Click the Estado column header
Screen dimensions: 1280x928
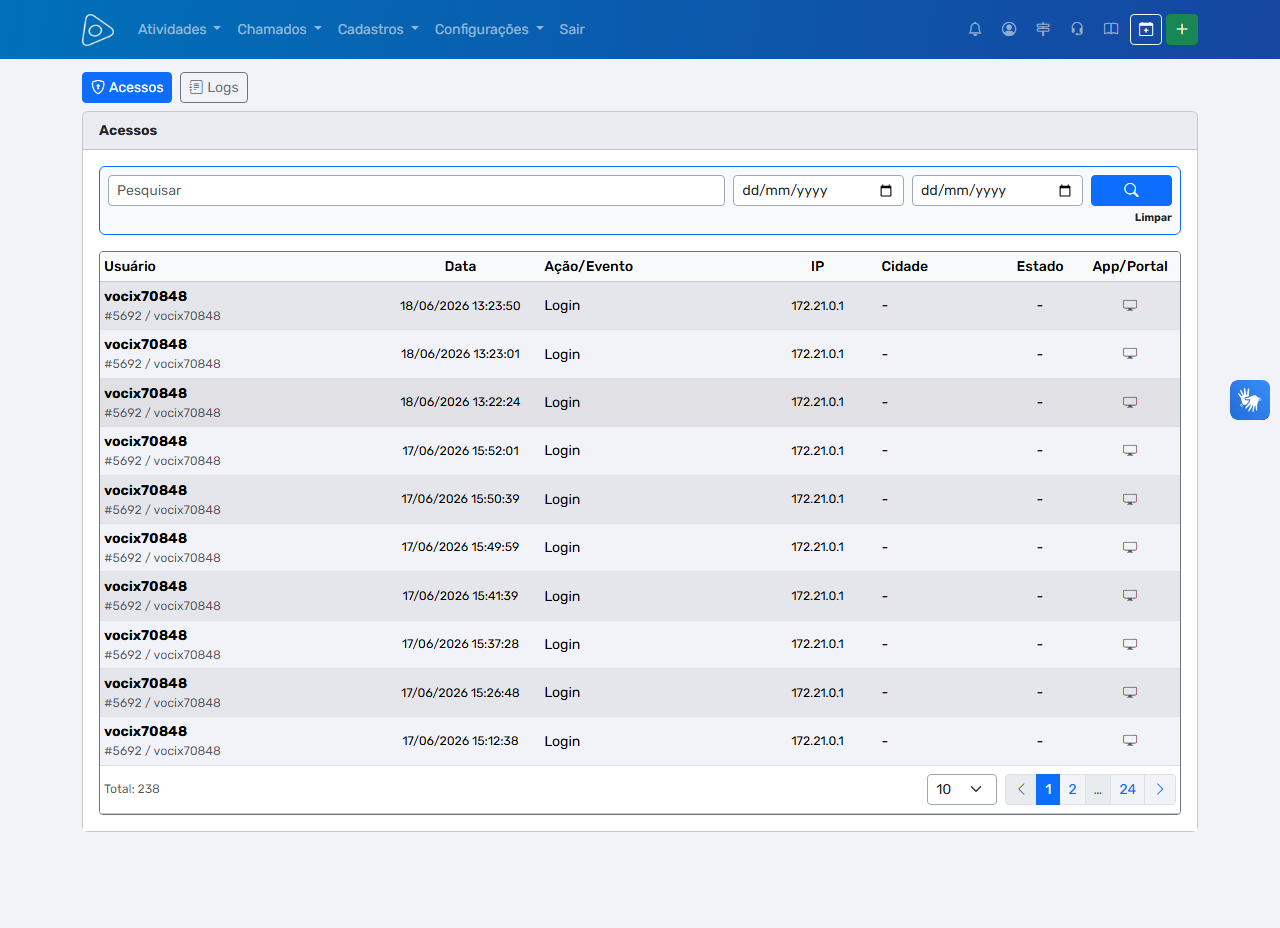click(1040, 266)
